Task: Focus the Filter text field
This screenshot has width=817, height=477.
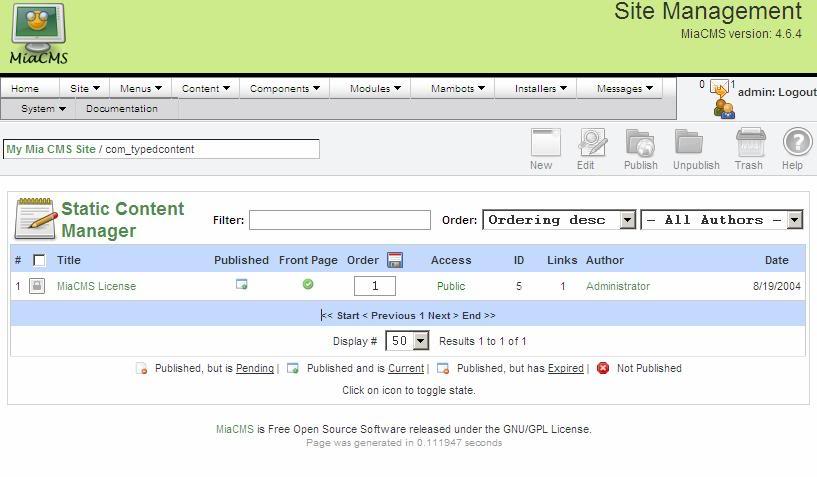Action: pos(340,220)
